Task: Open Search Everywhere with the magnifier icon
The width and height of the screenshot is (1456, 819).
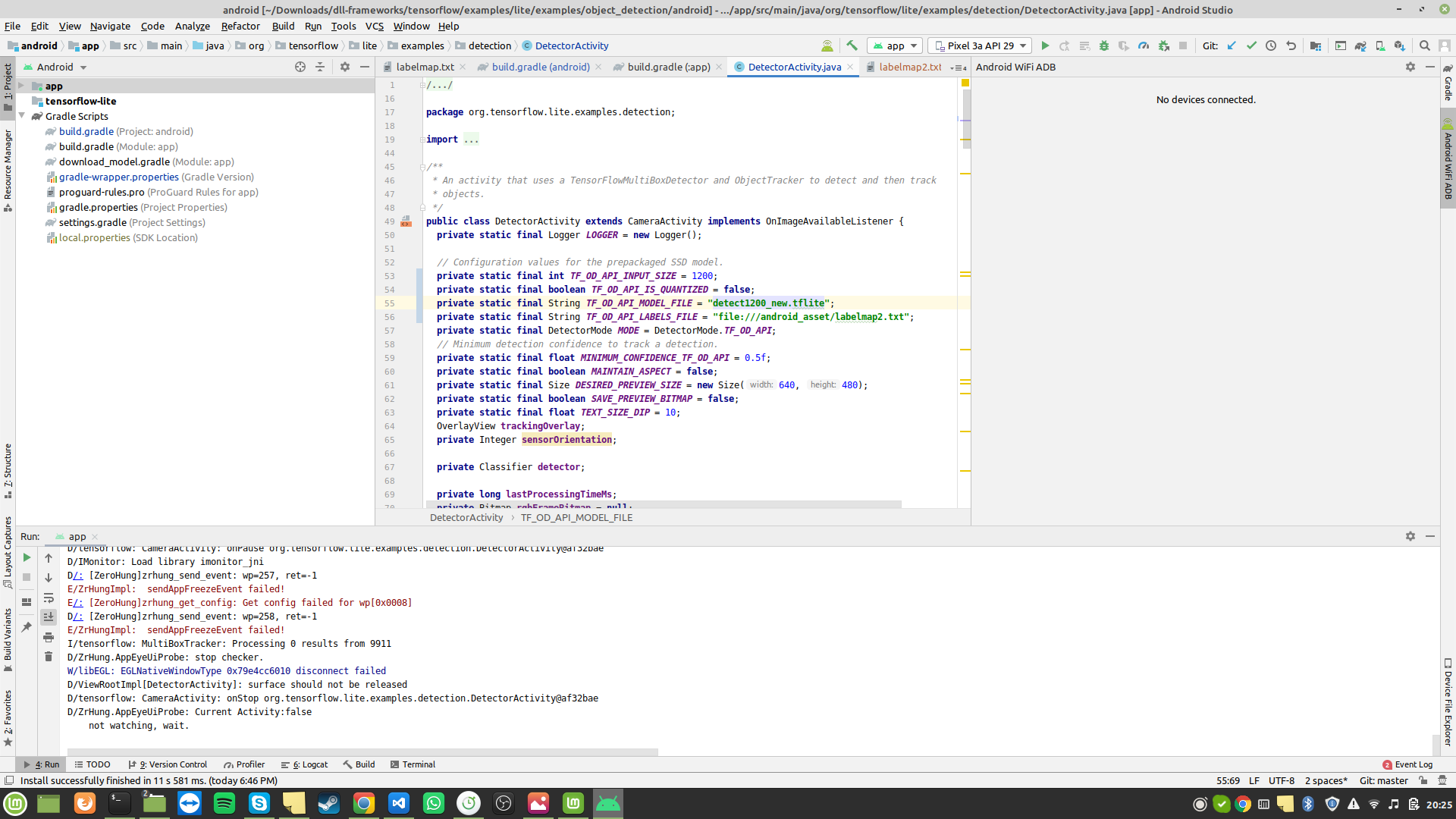Action: click(x=1425, y=45)
